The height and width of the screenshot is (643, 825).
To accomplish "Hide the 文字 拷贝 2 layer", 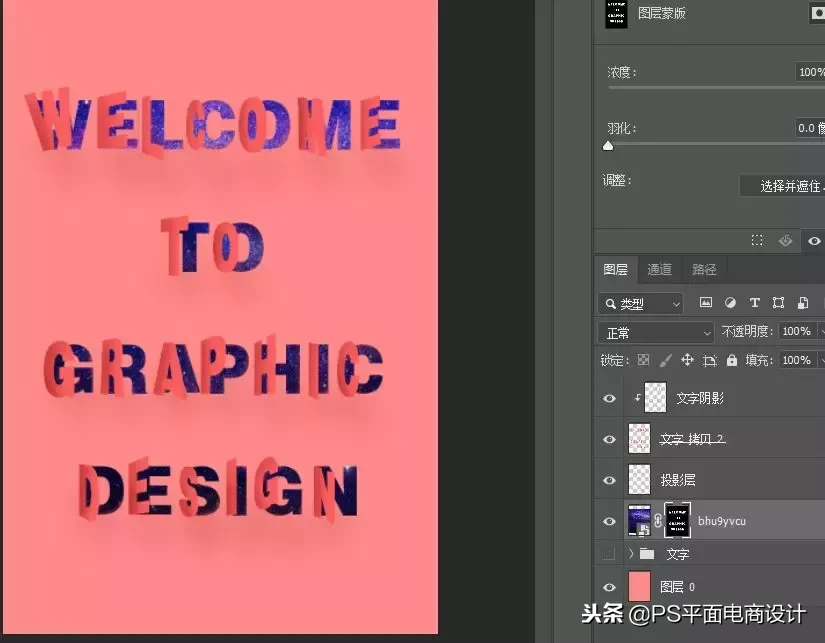I will click(x=609, y=439).
